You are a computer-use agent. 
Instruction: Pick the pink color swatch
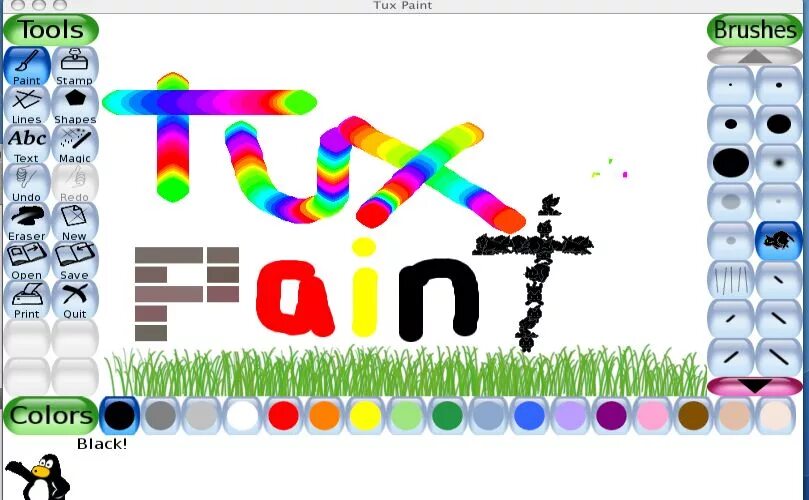pyautogui.click(x=652, y=415)
